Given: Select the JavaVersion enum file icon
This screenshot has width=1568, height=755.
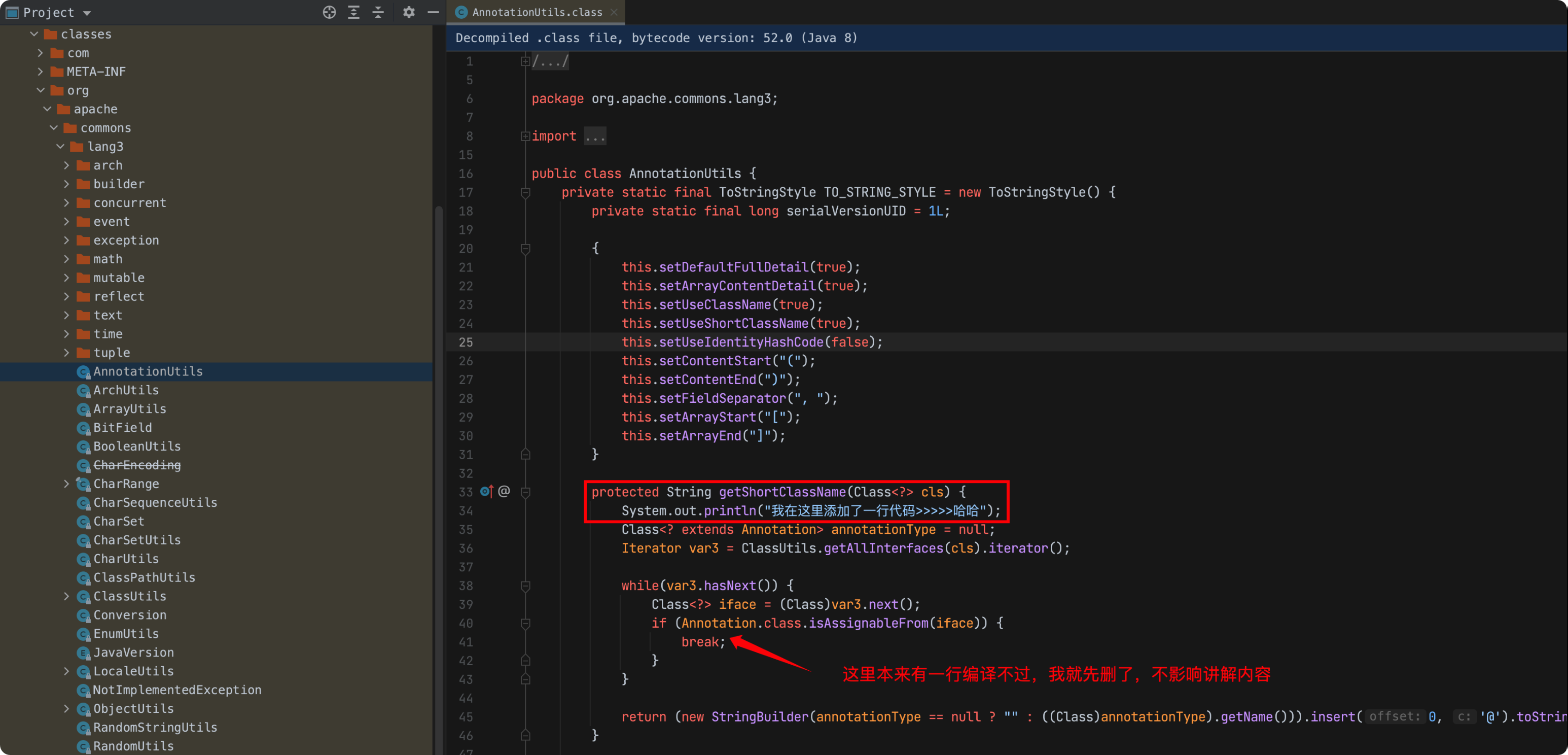Looking at the screenshot, I should coord(83,653).
